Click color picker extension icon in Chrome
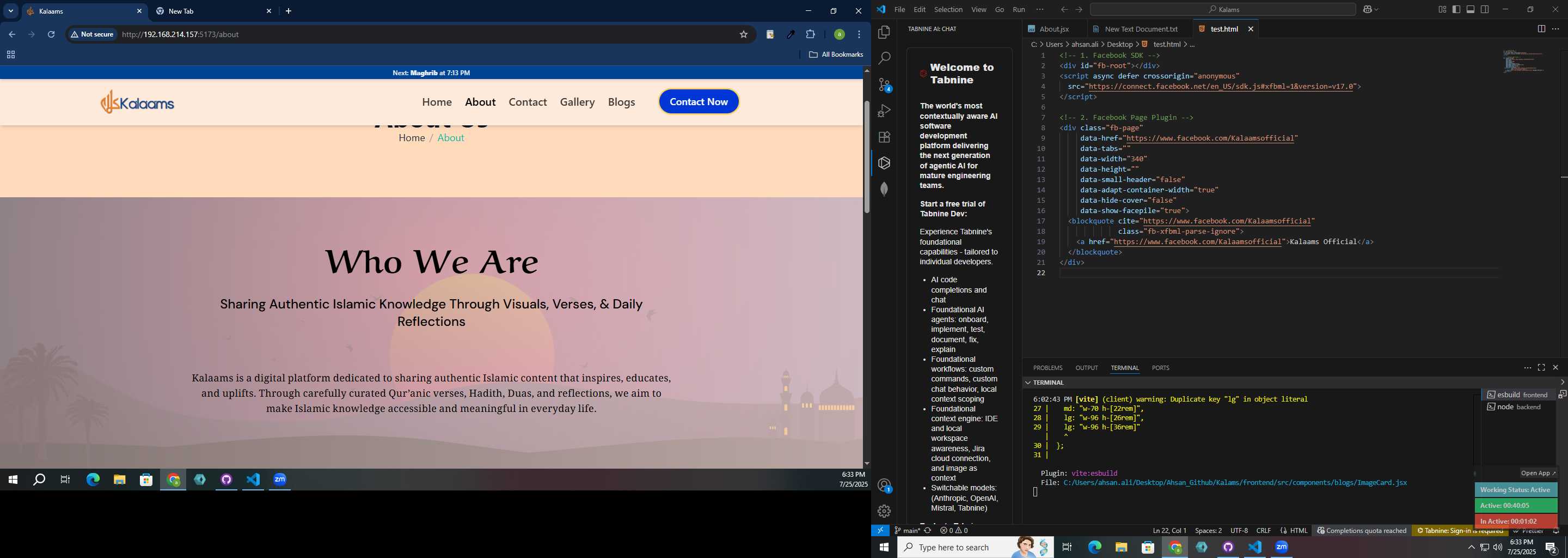The width and height of the screenshot is (1568, 558). click(790, 35)
